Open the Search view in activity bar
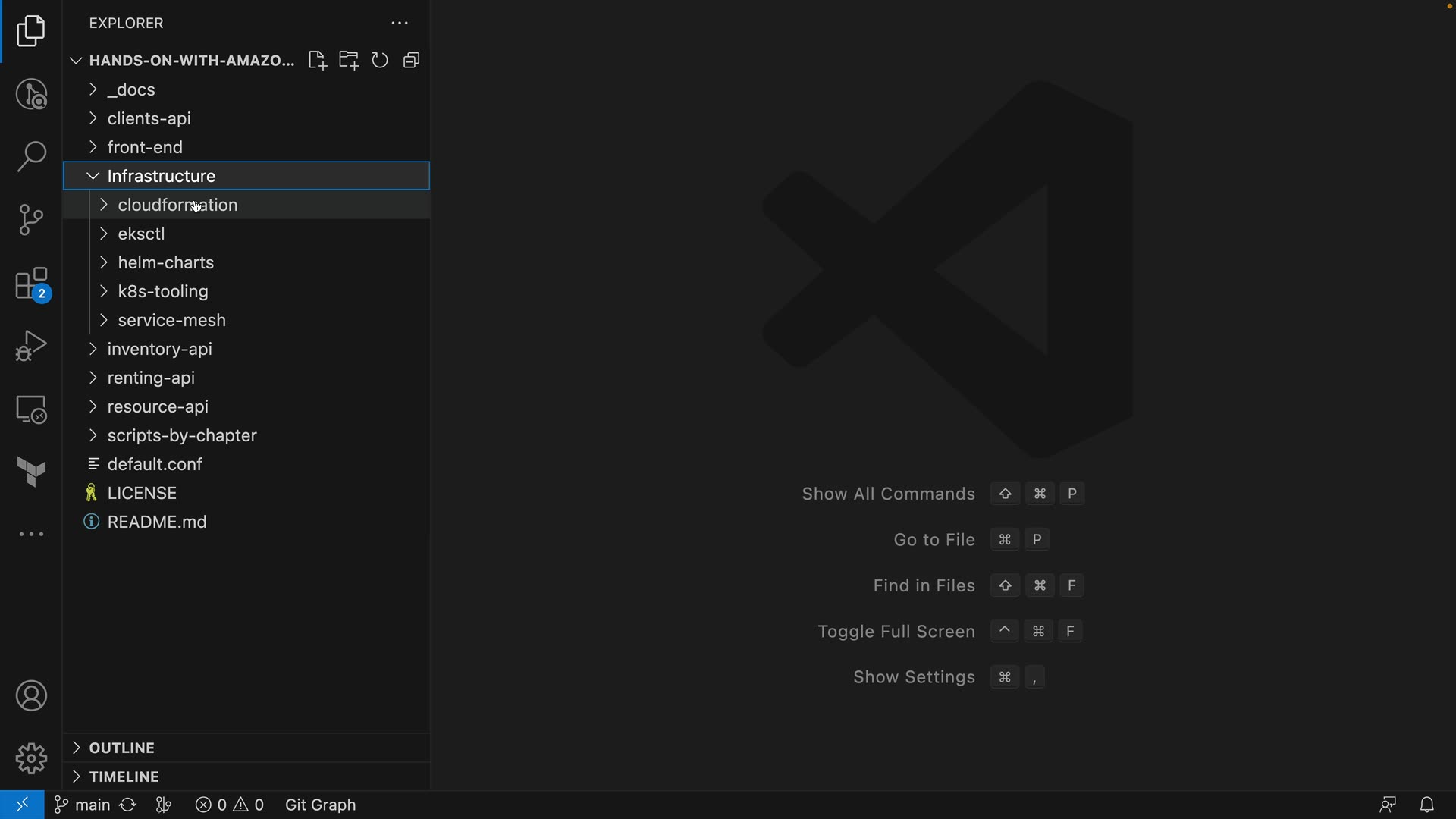Viewport: 1456px width, 819px height. (31, 156)
